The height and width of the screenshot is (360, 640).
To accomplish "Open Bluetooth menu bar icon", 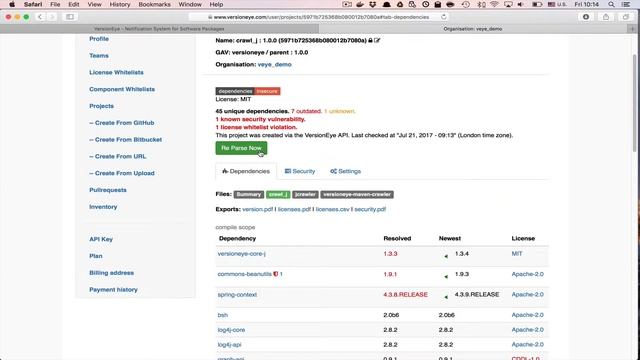I will click(482, 4).
